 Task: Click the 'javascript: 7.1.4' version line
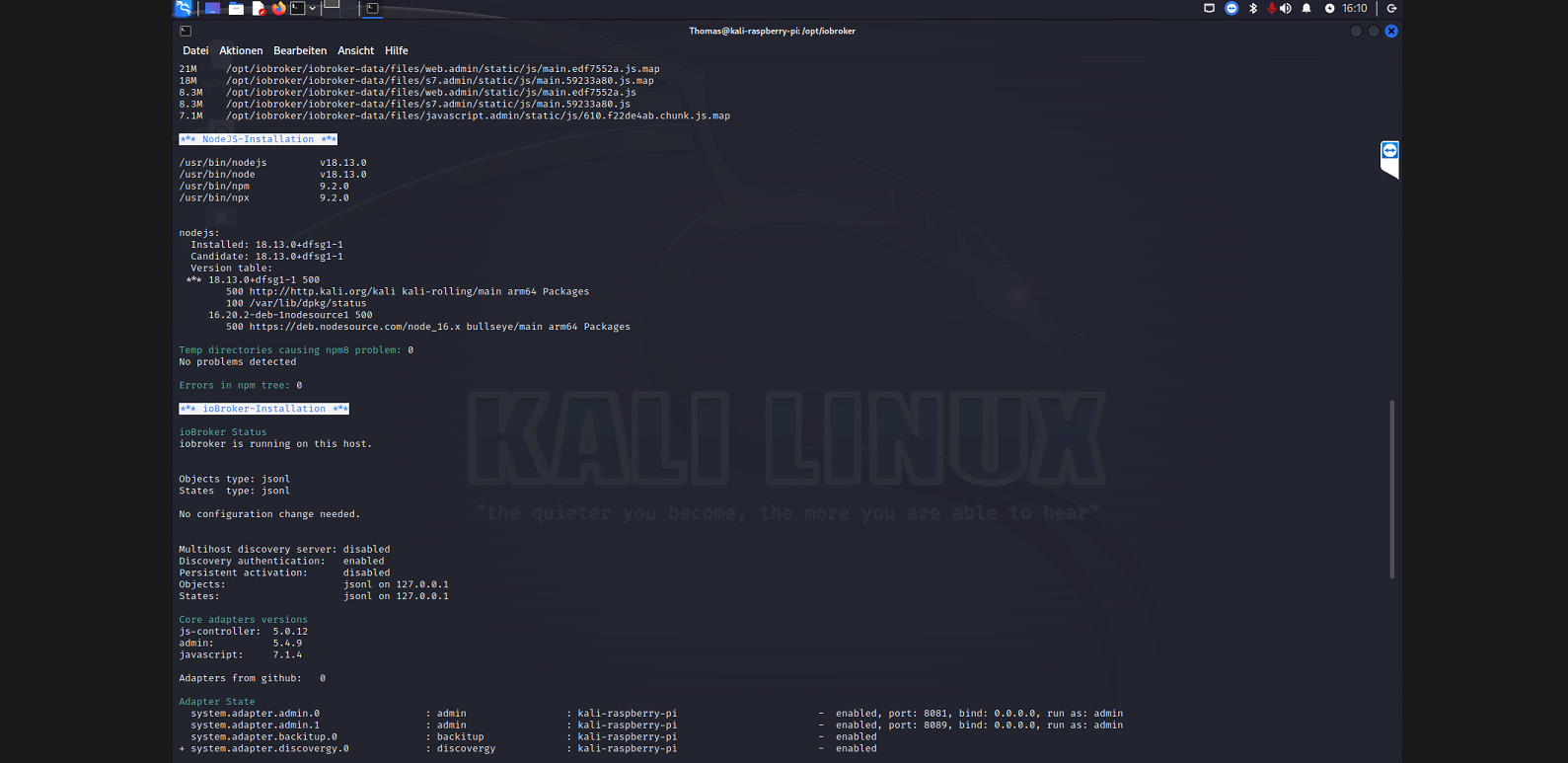point(241,655)
